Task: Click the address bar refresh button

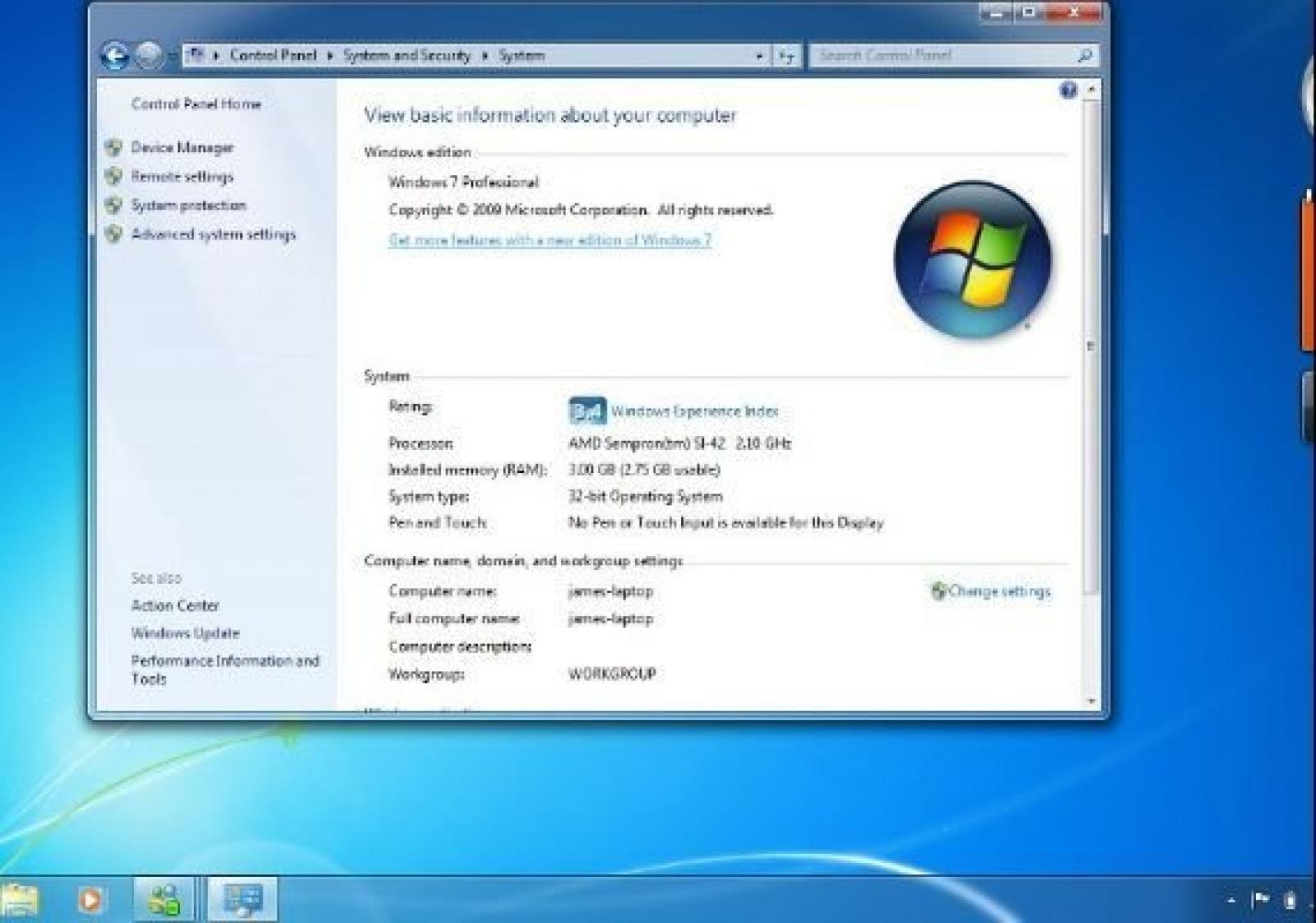Action: pos(787,56)
